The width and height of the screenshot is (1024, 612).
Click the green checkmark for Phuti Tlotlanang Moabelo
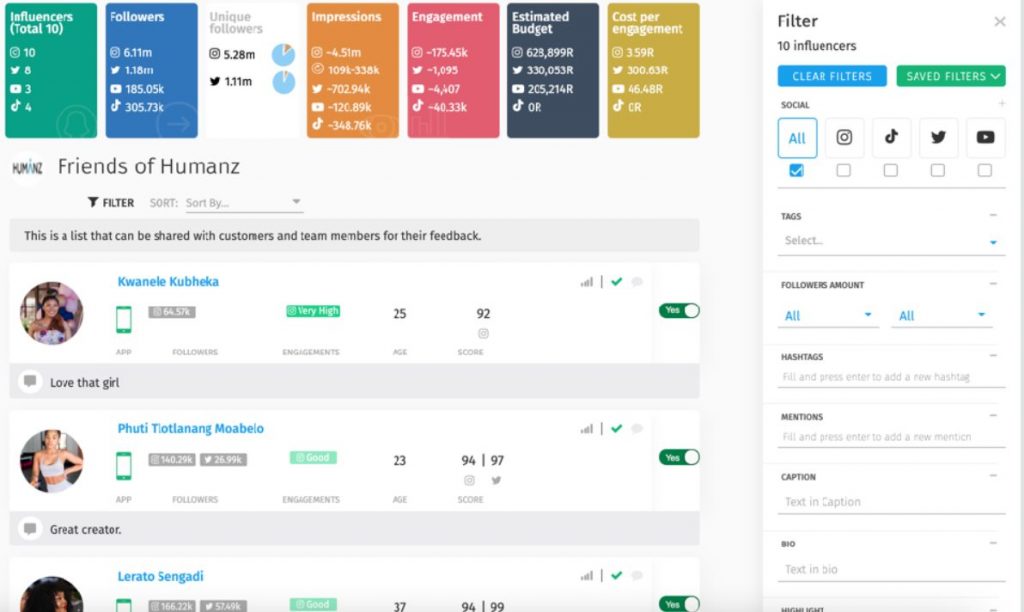[616, 428]
